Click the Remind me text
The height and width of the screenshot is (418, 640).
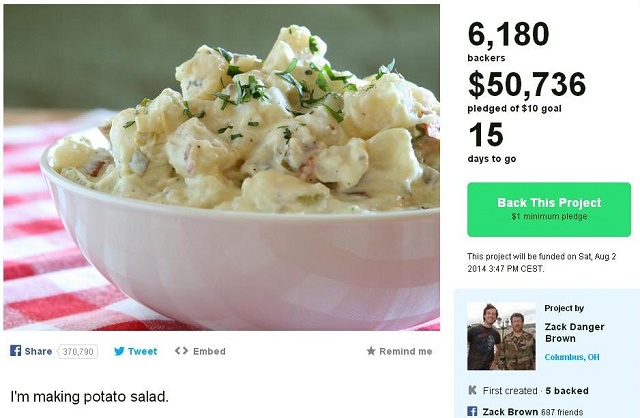(x=406, y=352)
